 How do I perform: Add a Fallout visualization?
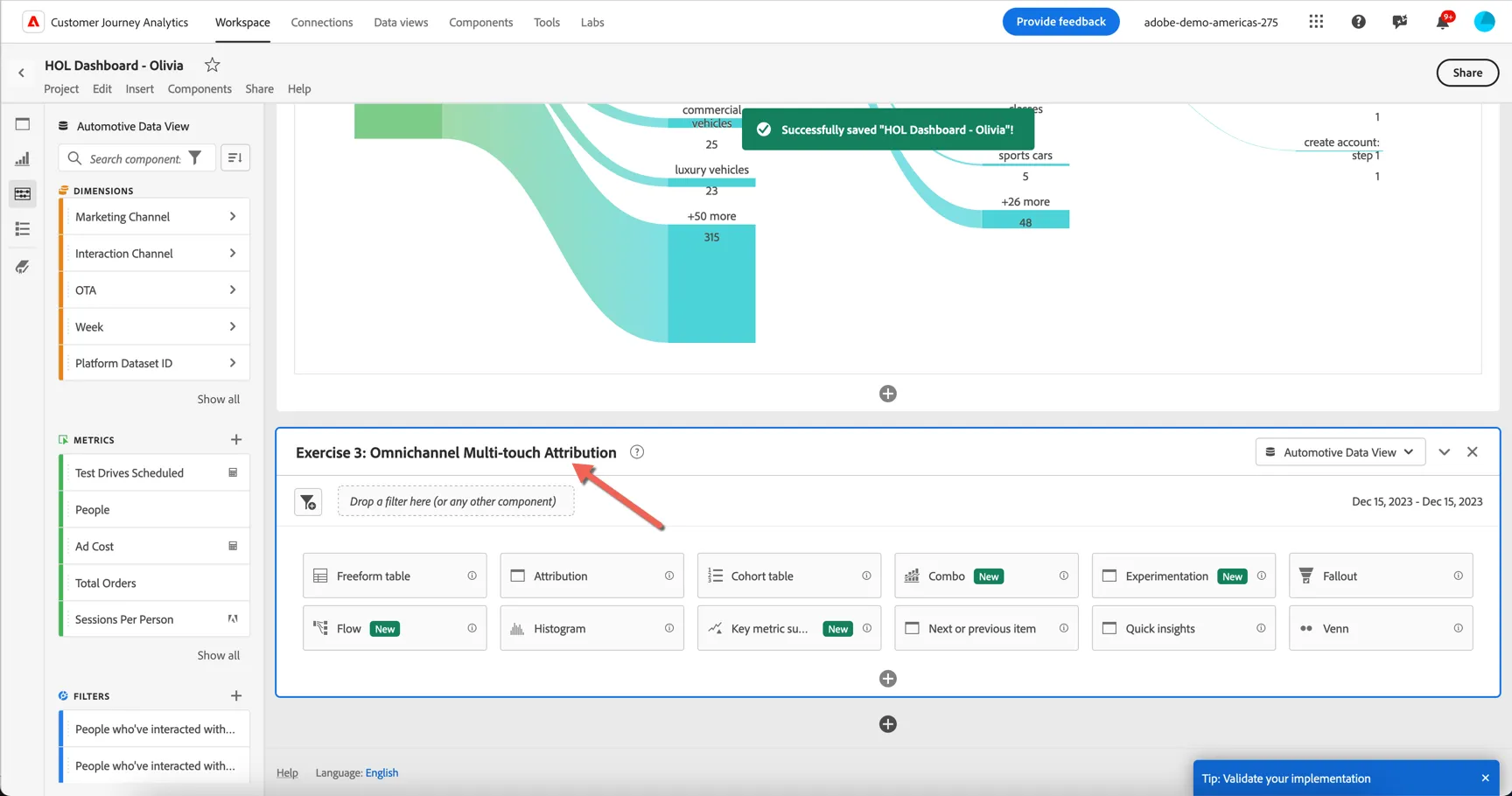[x=1381, y=576]
